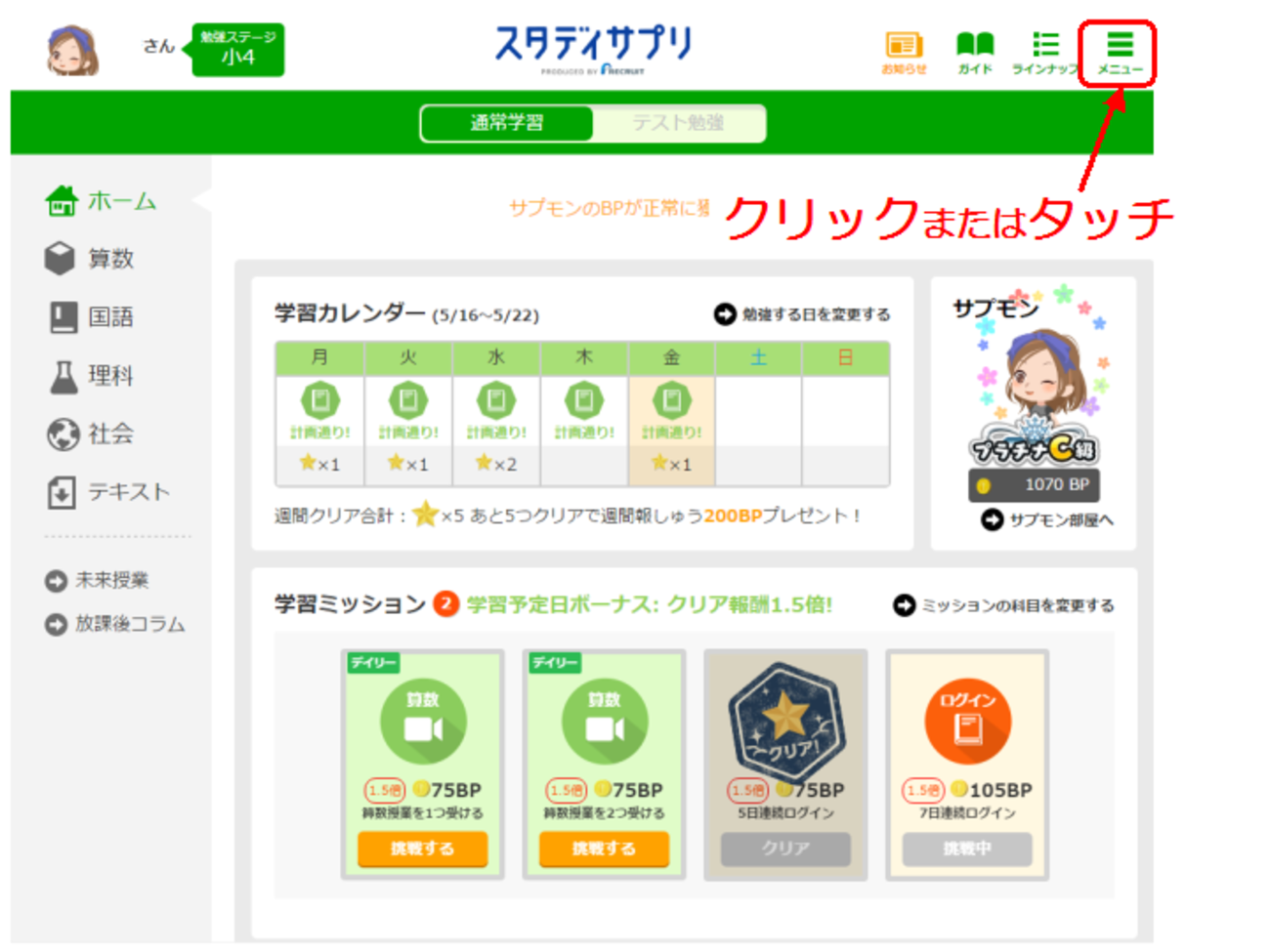Click the スタディサプリ logo
The height and width of the screenshot is (952, 1270).
(593, 48)
